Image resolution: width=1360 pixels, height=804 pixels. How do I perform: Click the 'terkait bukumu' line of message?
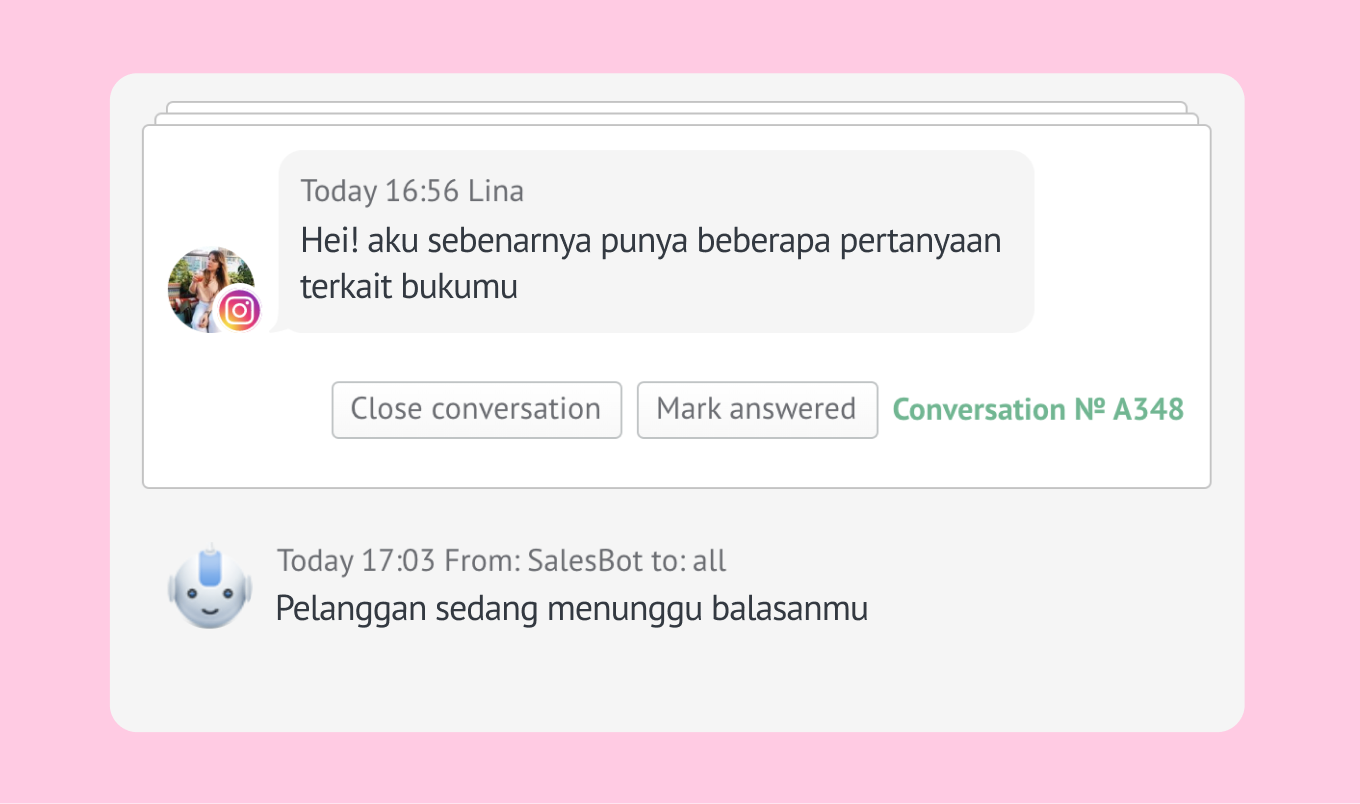(409, 287)
